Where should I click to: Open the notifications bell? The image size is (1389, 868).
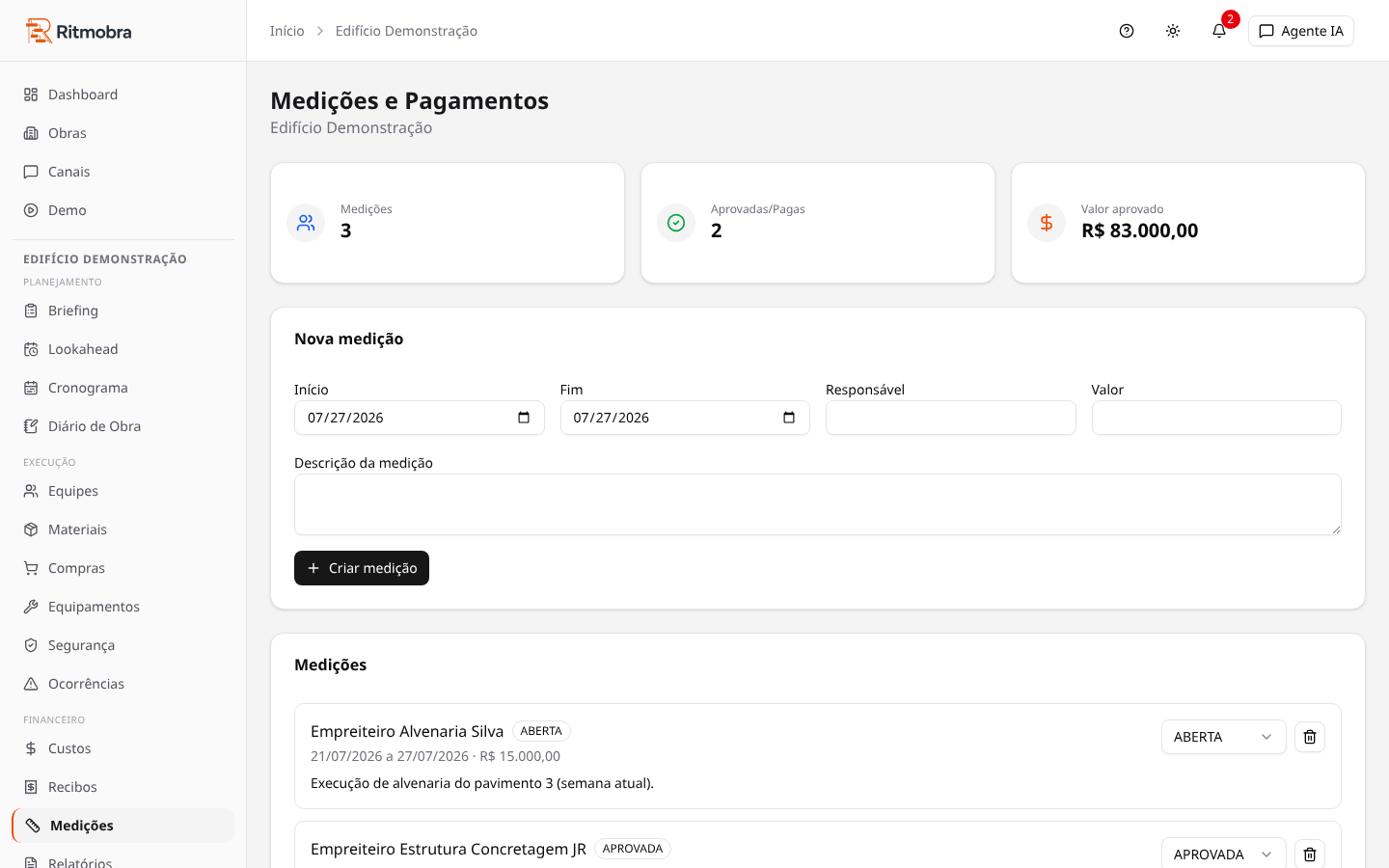pyautogui.click(x=1219, y=31)
